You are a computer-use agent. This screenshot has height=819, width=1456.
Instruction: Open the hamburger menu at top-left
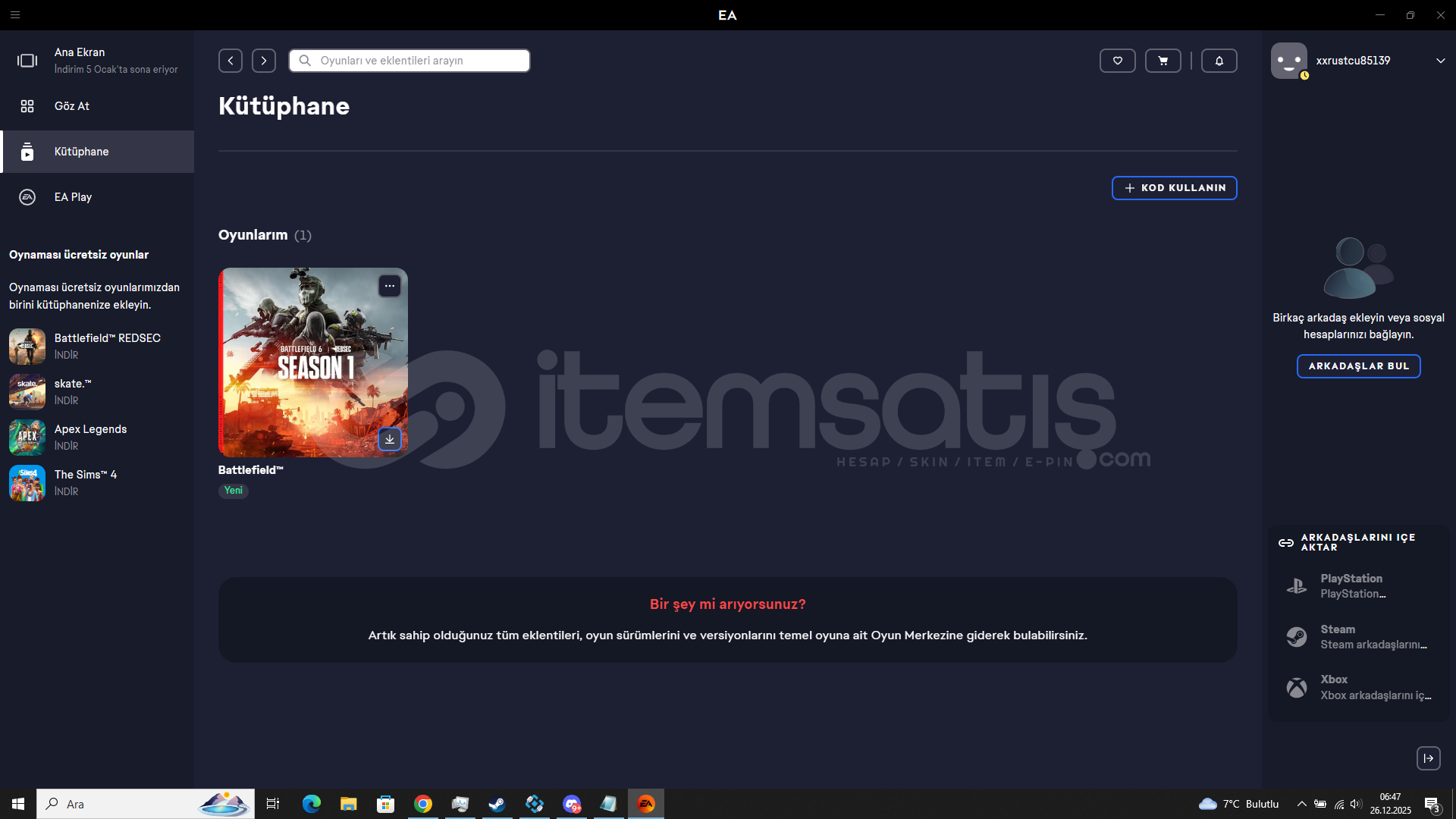click(15, 14)
